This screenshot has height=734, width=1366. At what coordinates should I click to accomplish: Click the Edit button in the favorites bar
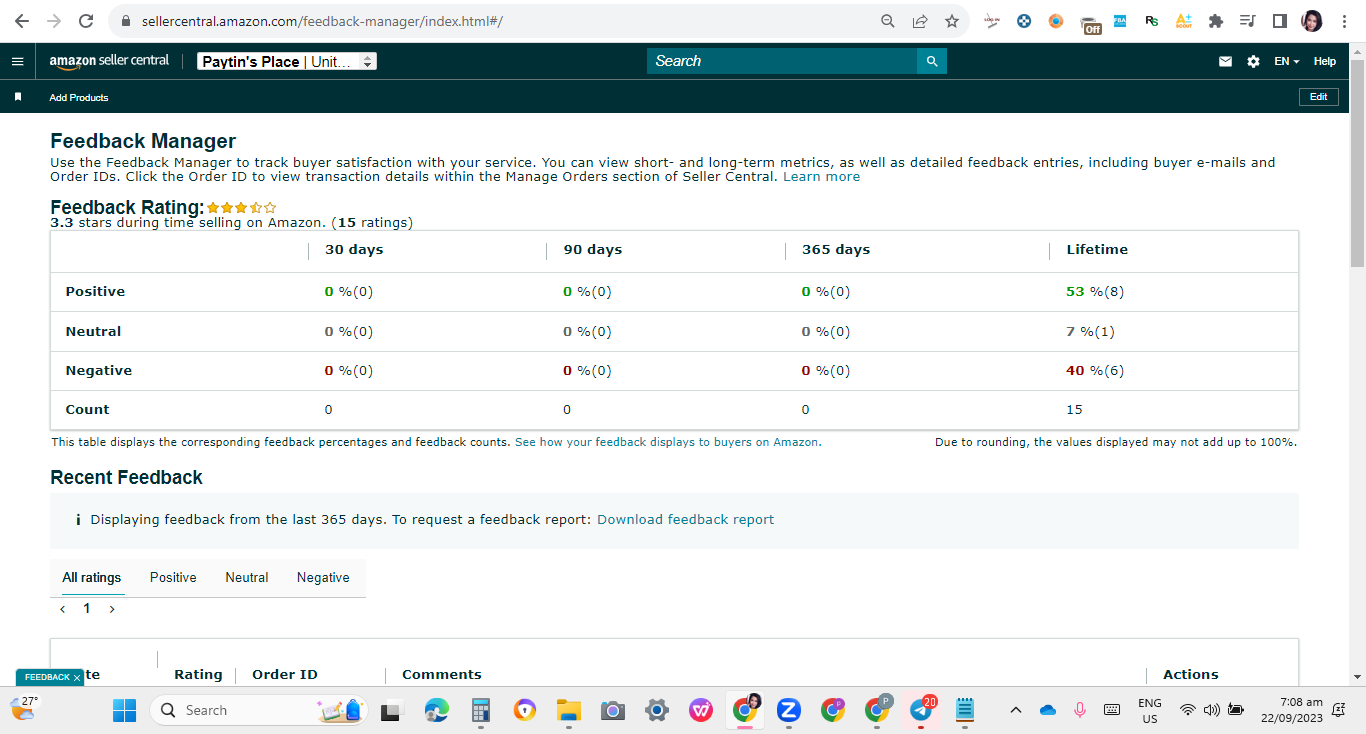point(1318,97)
